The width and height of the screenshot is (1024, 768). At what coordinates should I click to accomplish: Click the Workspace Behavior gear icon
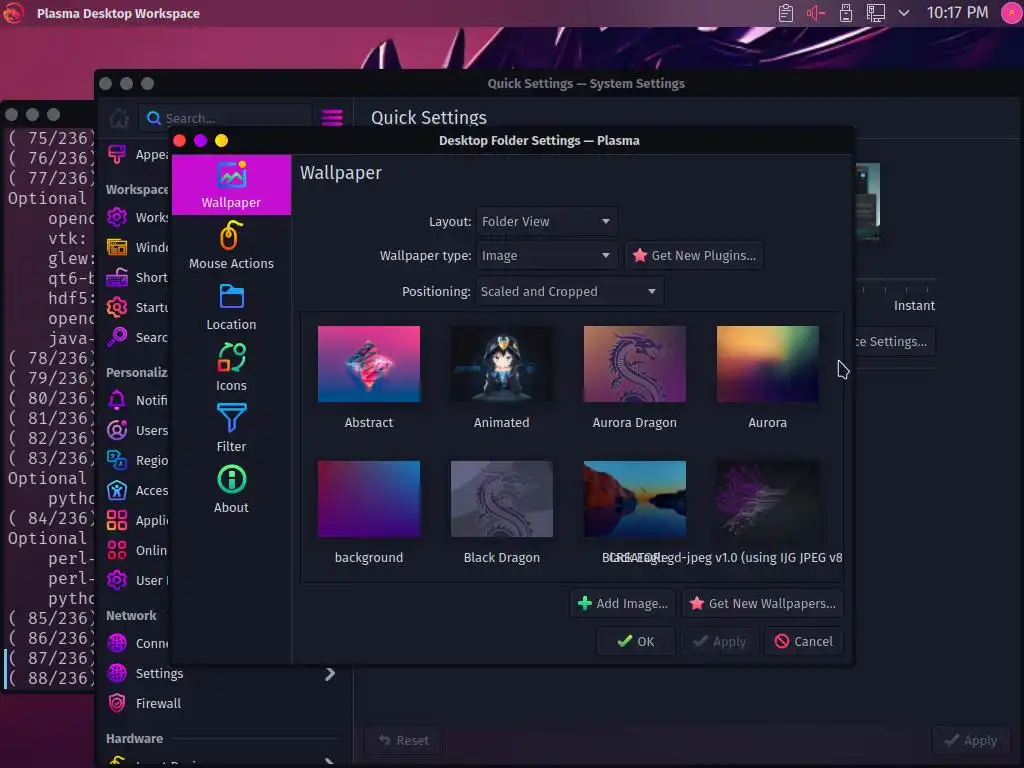(117, 217)
